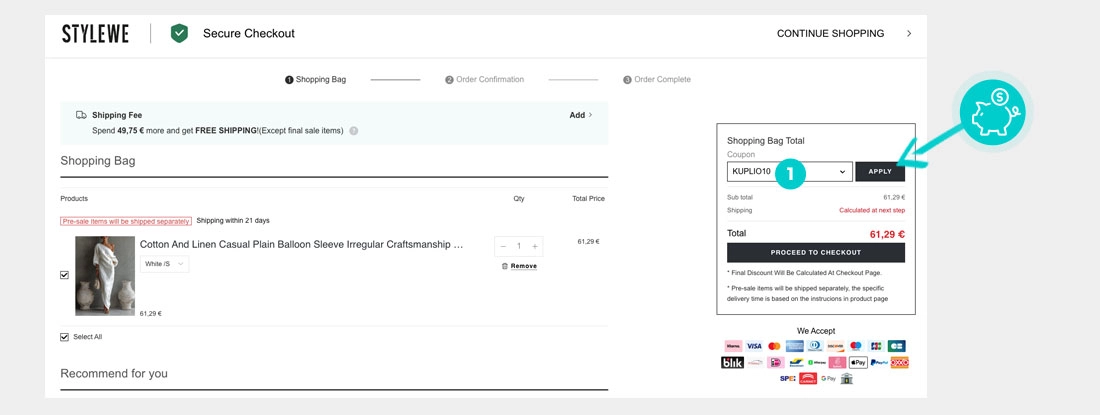Image resolution: width=1100 pixels, height=415 pixels.
Task: Uncheck the dress product checkbox
Action: (x=65, y=275)
